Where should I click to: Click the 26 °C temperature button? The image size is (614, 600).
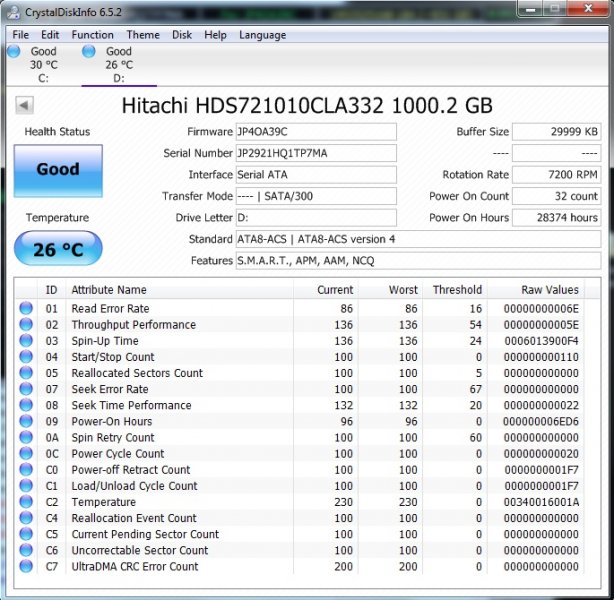tap(58, 249)
